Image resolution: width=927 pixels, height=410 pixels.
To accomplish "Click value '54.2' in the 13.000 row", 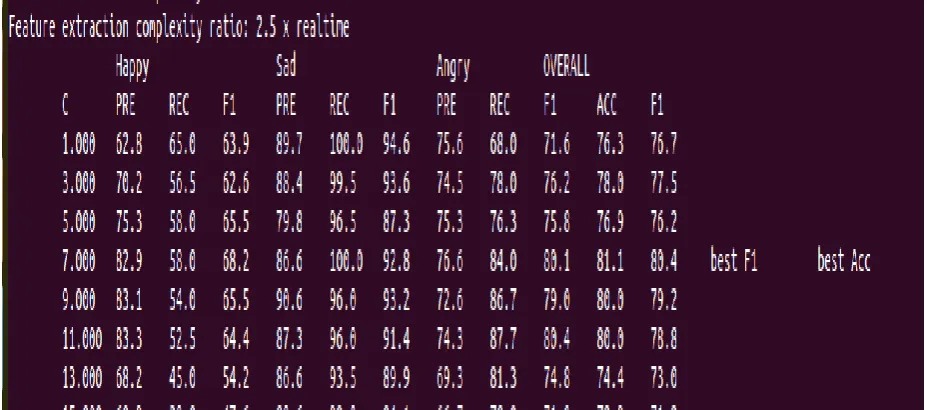I will click(236, 378).
